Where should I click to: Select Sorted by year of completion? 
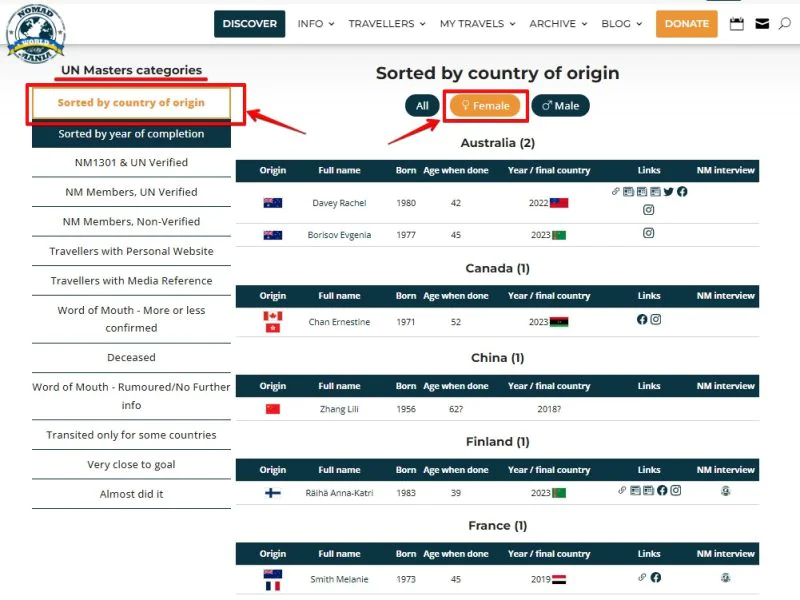[131, 134]
